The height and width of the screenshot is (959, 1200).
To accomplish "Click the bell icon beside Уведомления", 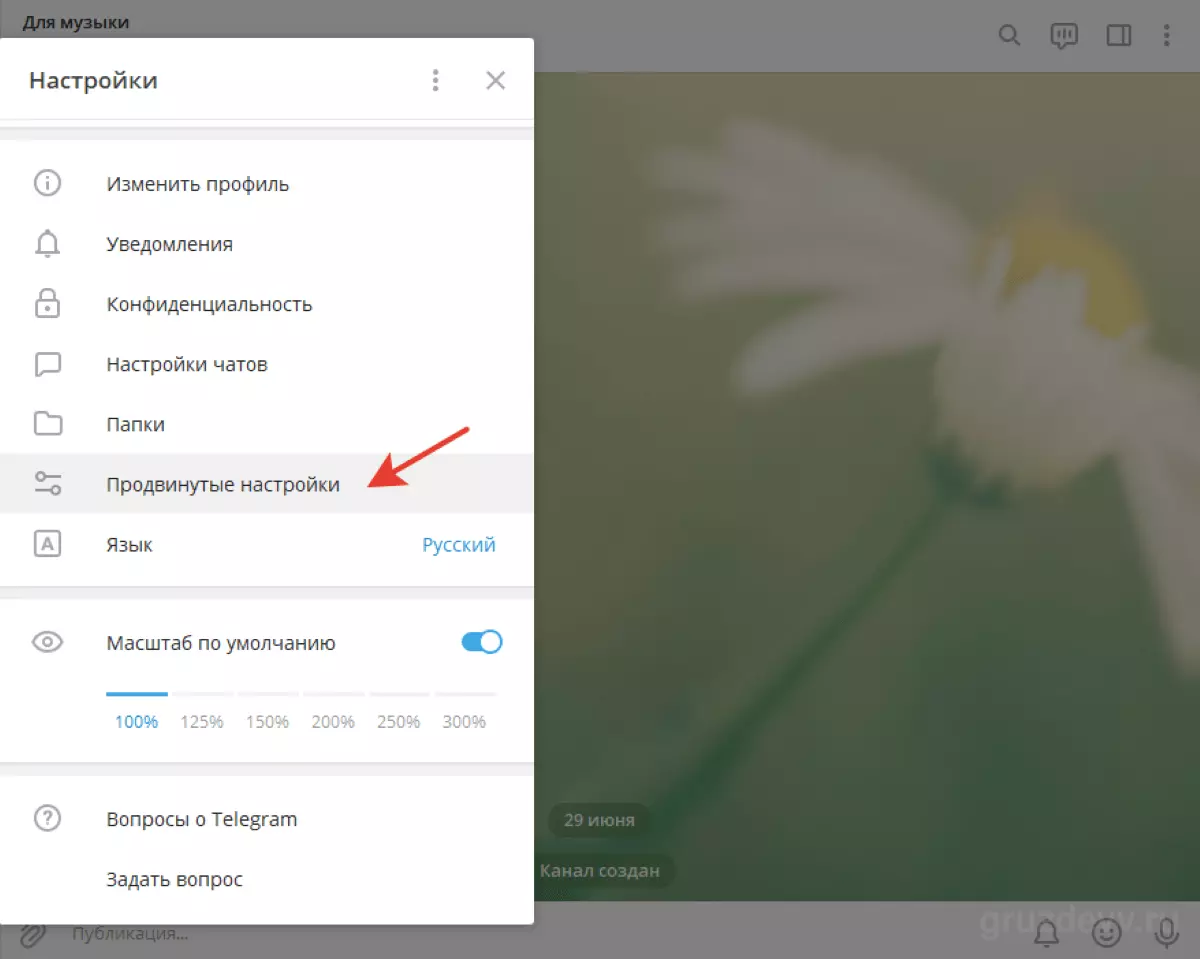I will pos(48,244).
